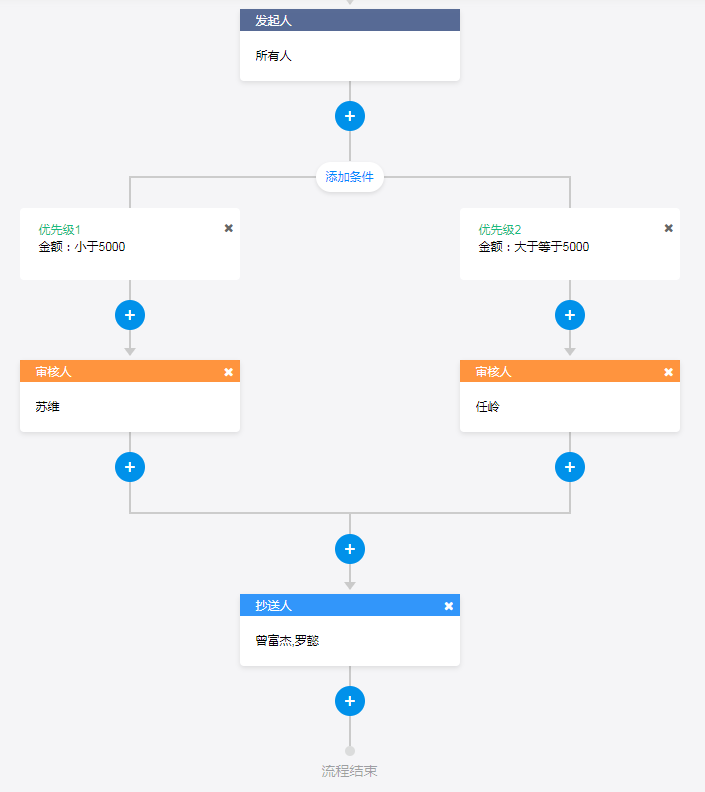
Task: Remove the 抄送人 node
Action: pyautogui.click(x=448, y=606)
